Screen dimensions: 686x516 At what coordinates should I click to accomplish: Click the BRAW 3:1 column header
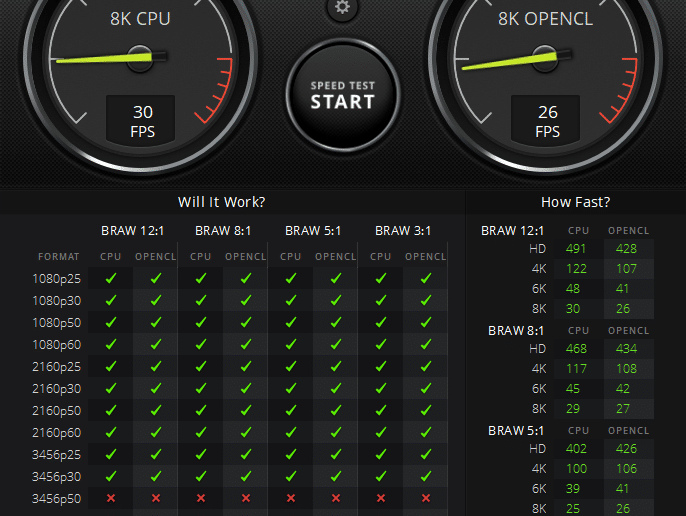tap(403, 231)
